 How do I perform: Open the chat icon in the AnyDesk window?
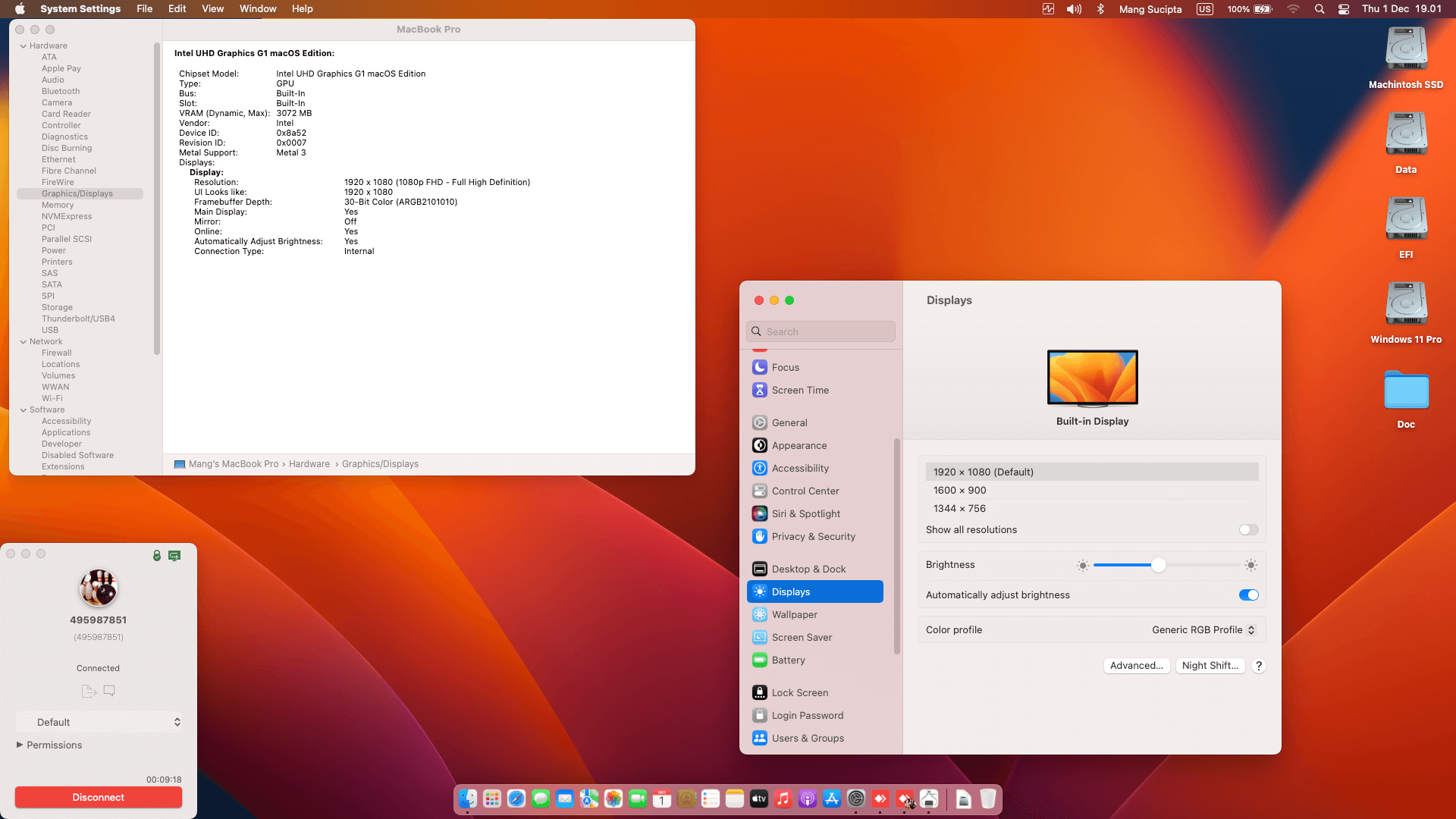(x=109, y=691)
